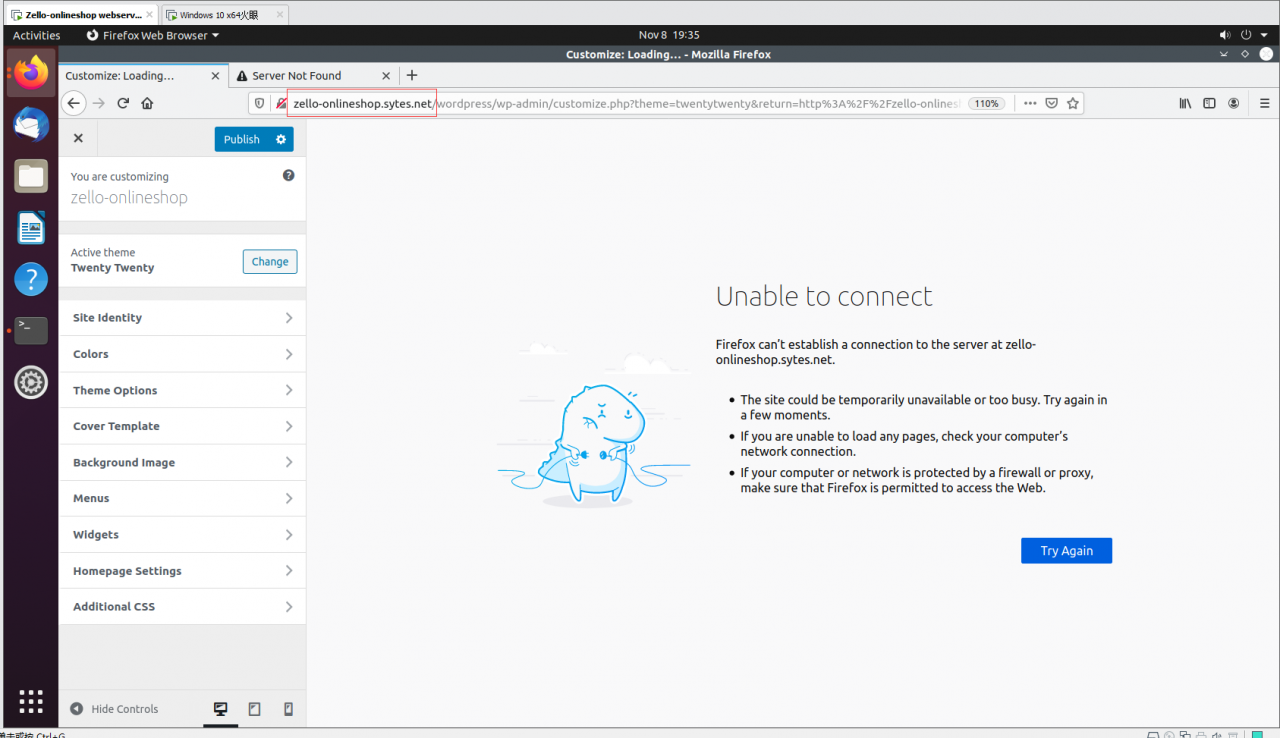Close the Zello-onlineshop webserver VM tab
The height and width of the screenshot is (738, 1280).
point(149,15)
